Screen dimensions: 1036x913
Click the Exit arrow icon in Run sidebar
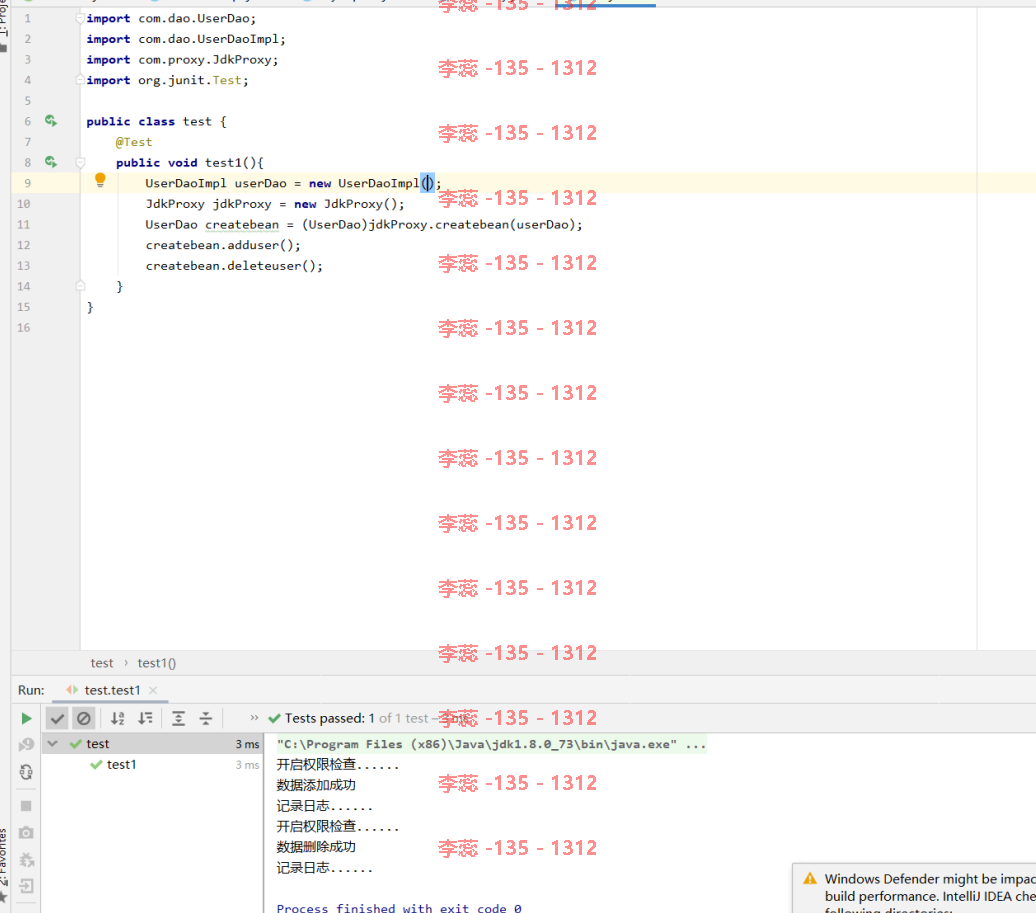pos(26,886)
